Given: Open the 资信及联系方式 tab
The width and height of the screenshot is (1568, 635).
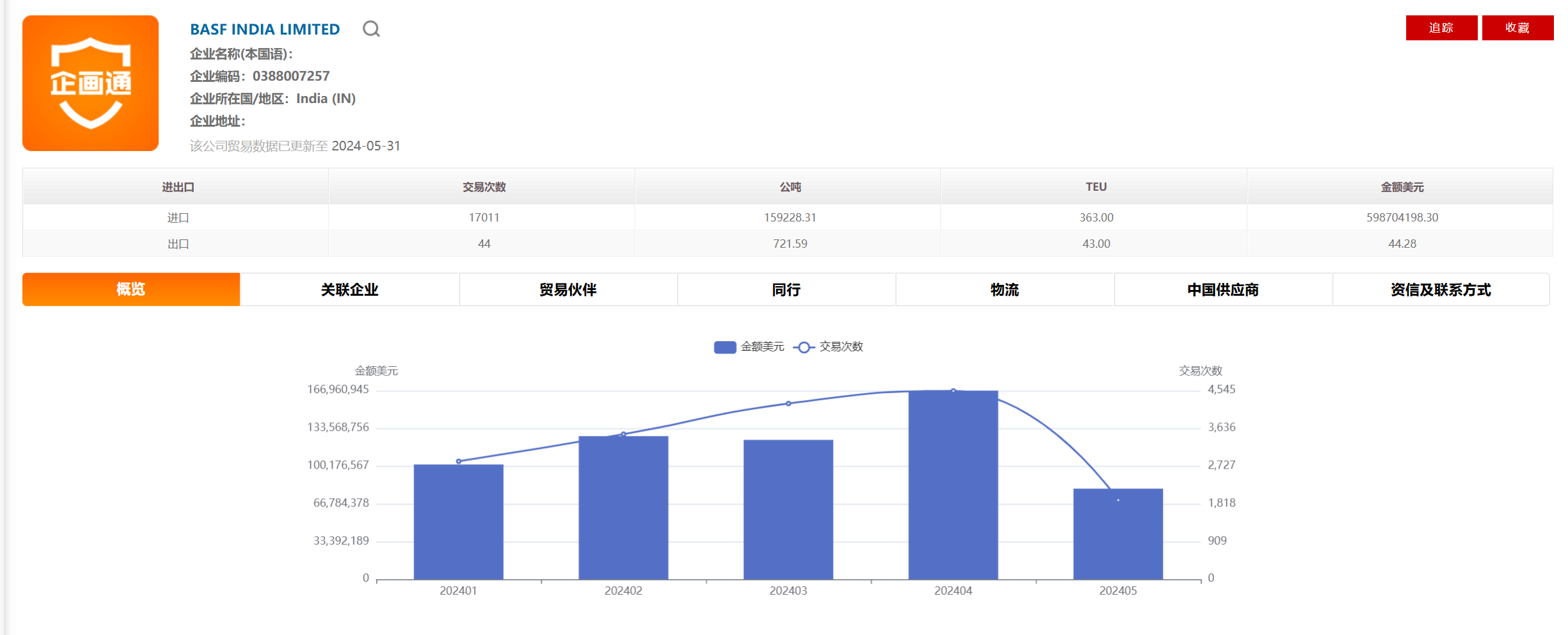Looking at the screenshot, I should click(1441, 290).
